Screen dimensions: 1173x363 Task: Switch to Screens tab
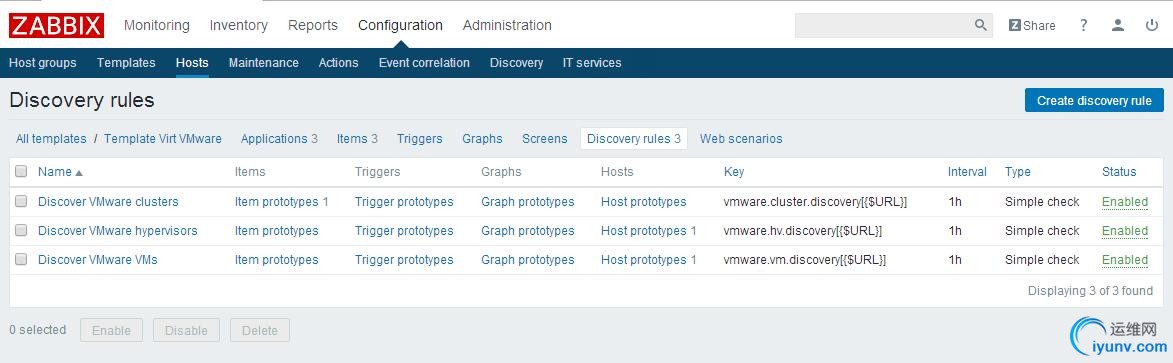545,138
